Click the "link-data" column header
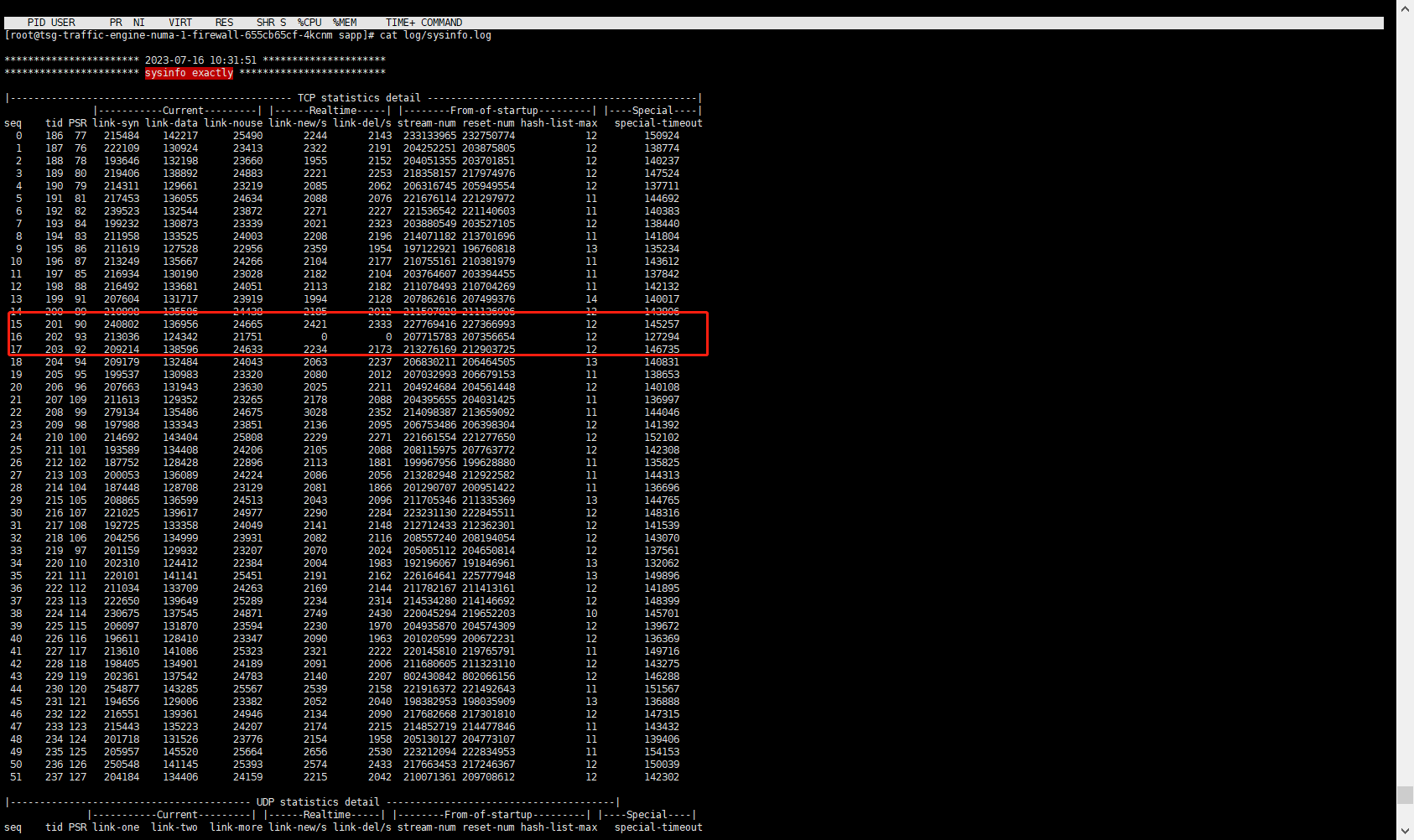1414x840 pixels. [171, 123]
